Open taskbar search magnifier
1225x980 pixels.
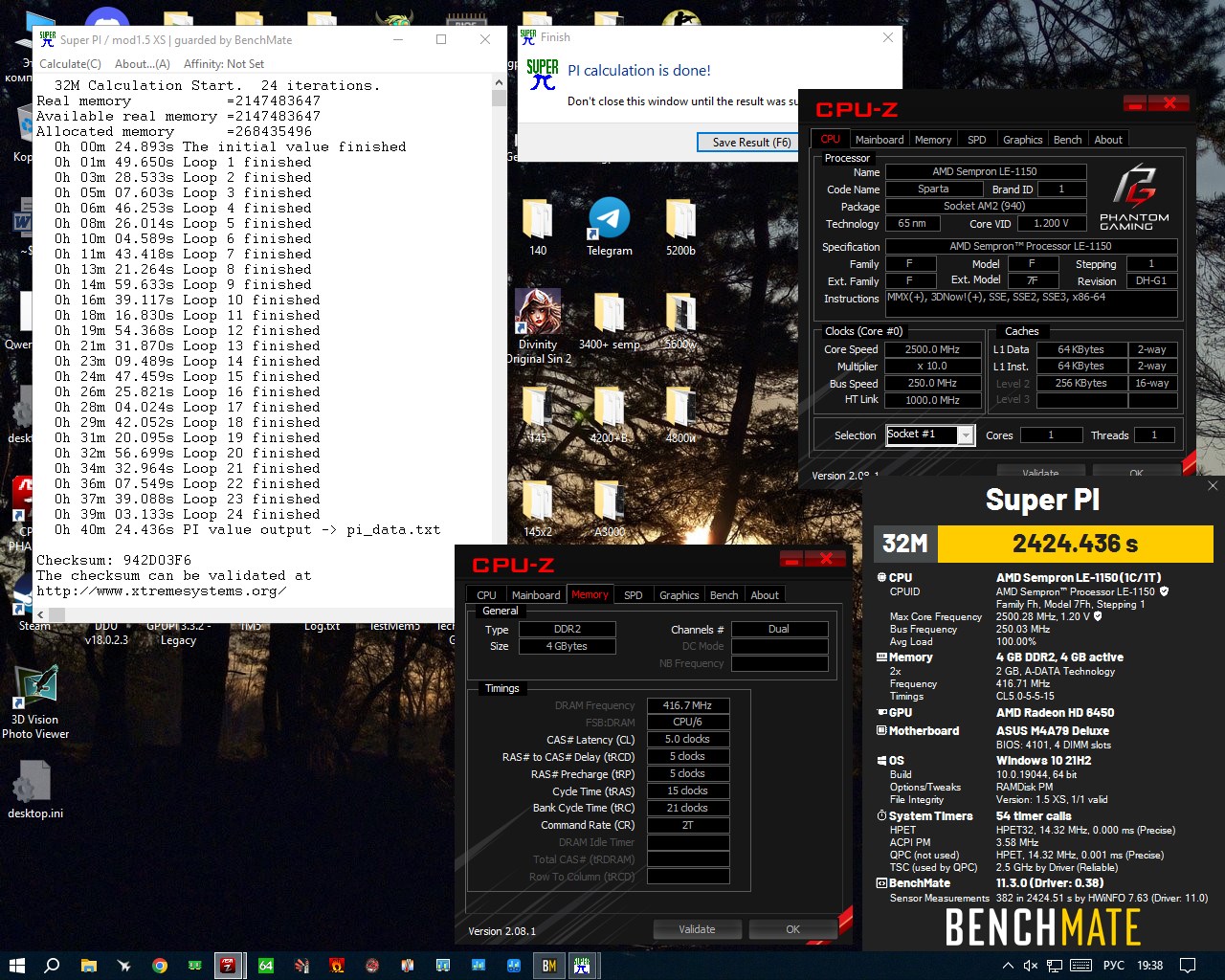point(52,965)
